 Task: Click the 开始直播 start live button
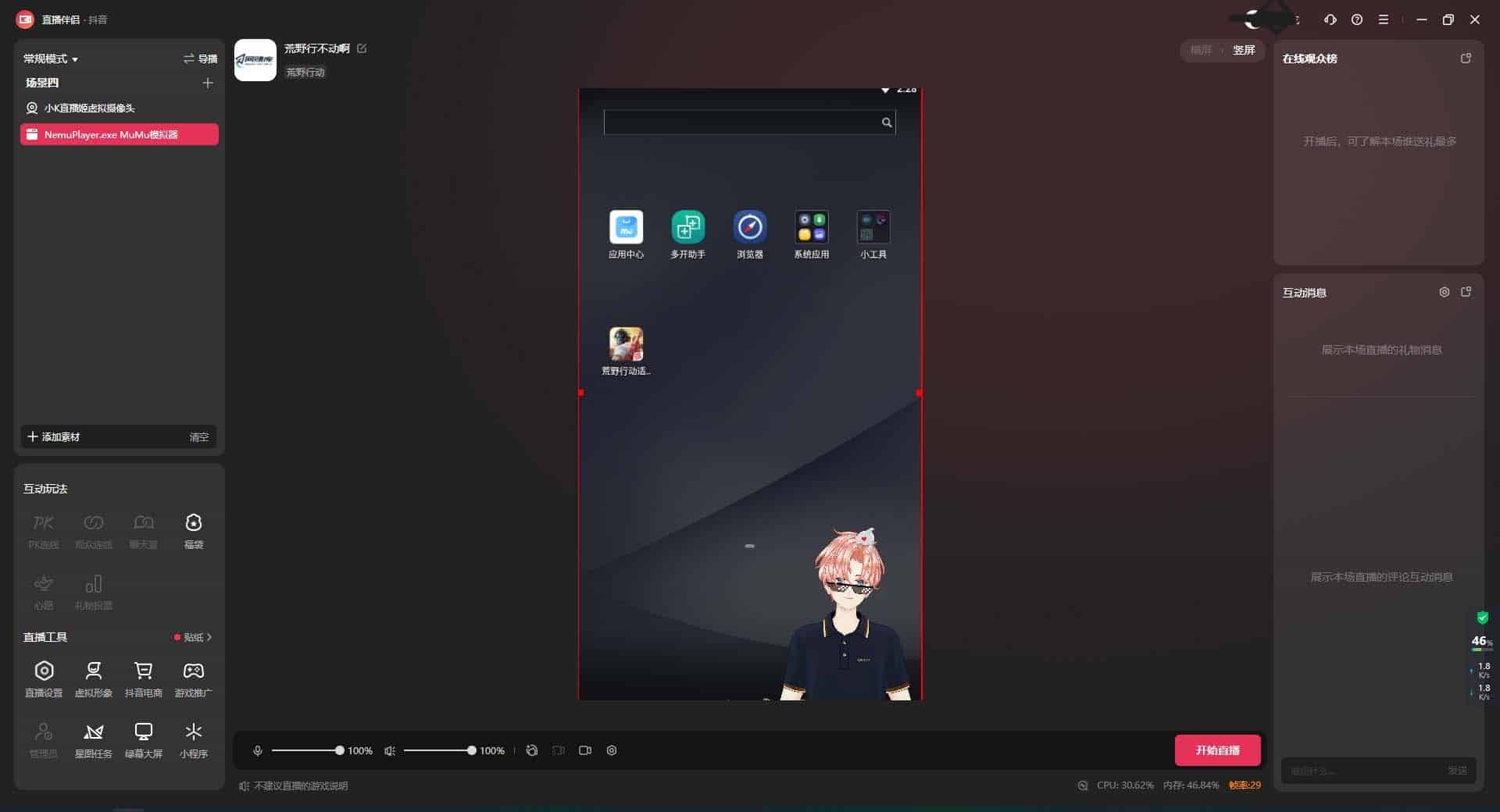tap(1217, 750)
